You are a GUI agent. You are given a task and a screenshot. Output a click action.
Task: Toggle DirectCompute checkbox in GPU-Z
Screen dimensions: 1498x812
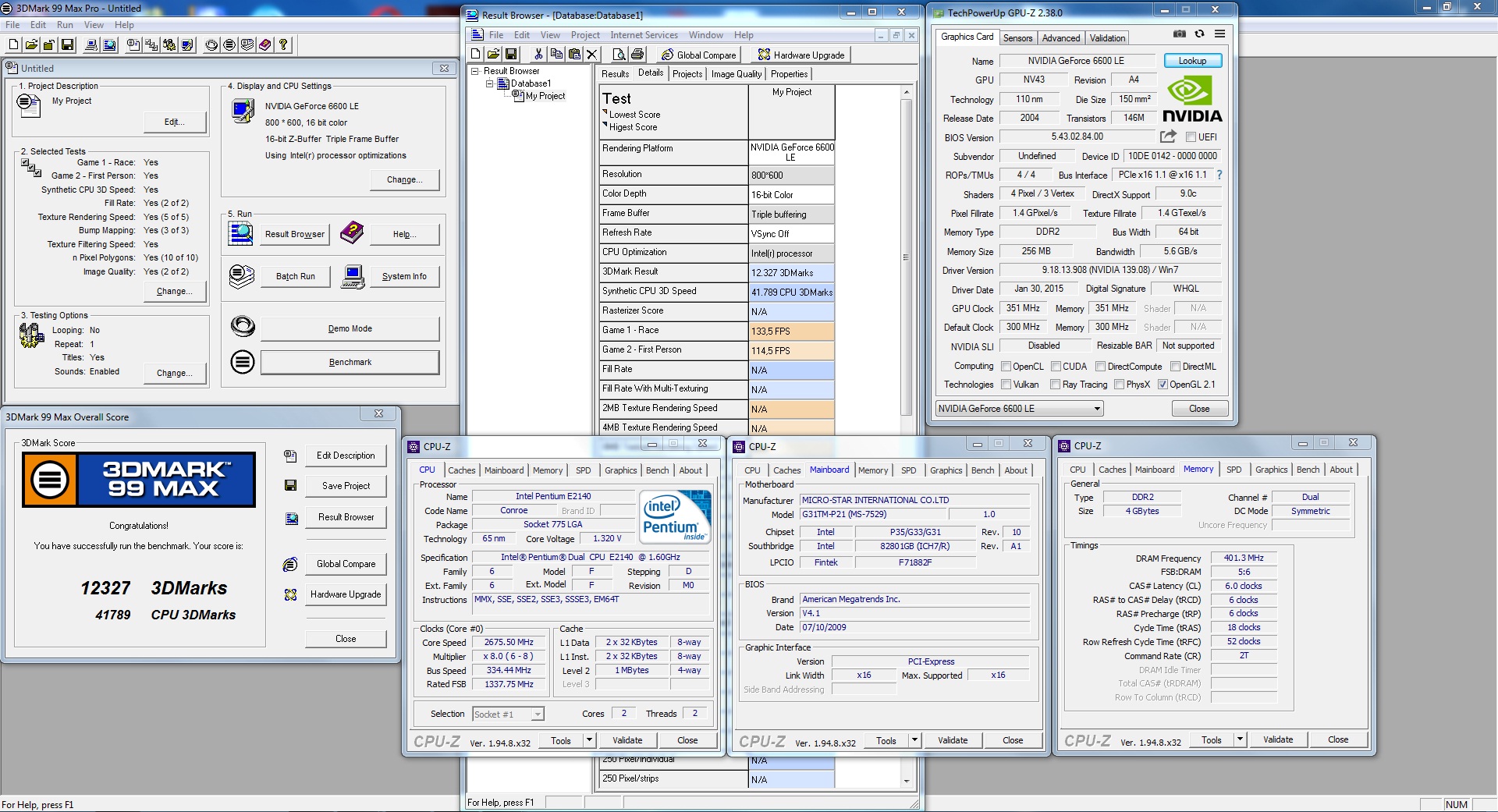(x=1100, y=367)
